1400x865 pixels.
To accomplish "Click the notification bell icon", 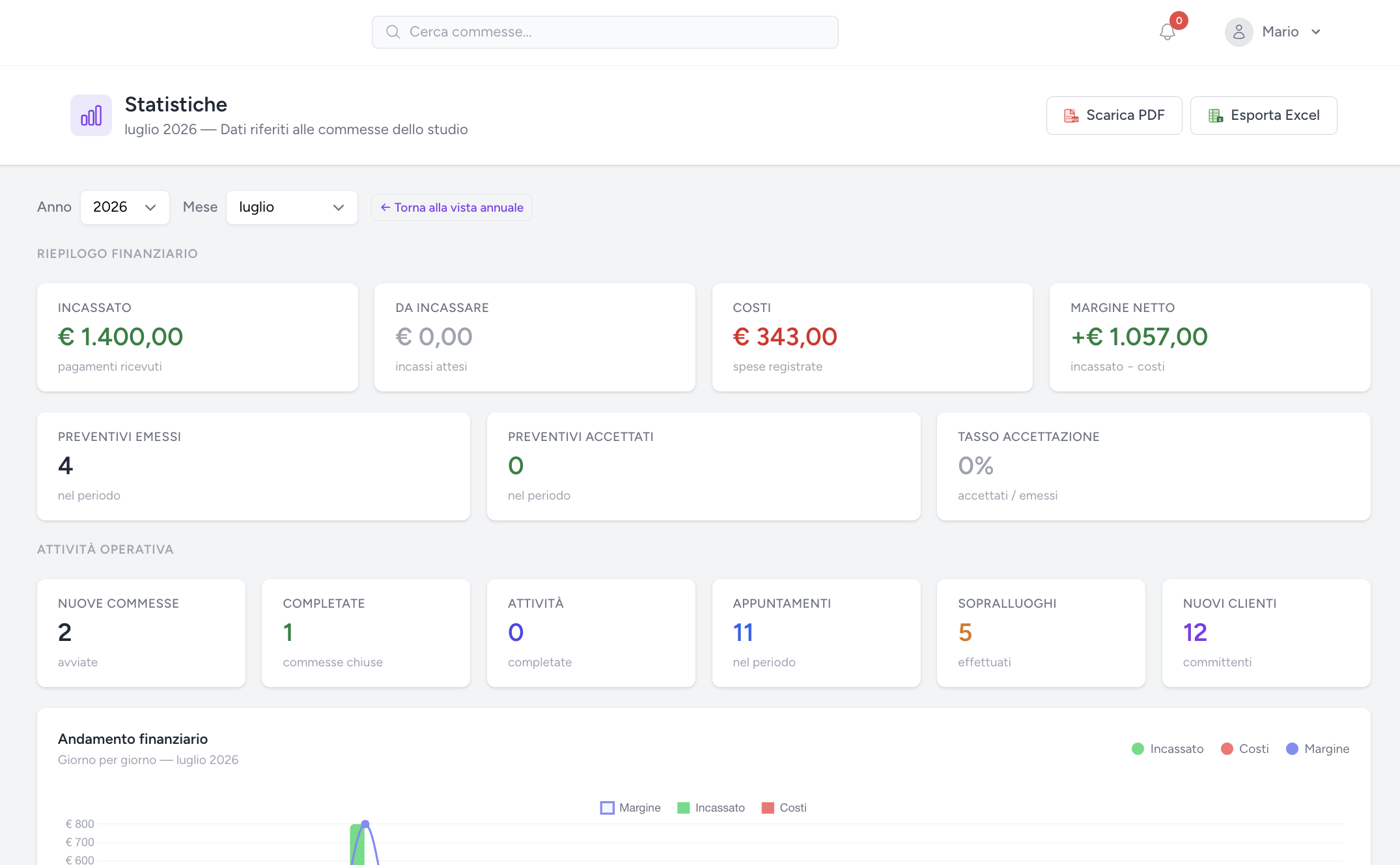I will tap(1167, 32).
